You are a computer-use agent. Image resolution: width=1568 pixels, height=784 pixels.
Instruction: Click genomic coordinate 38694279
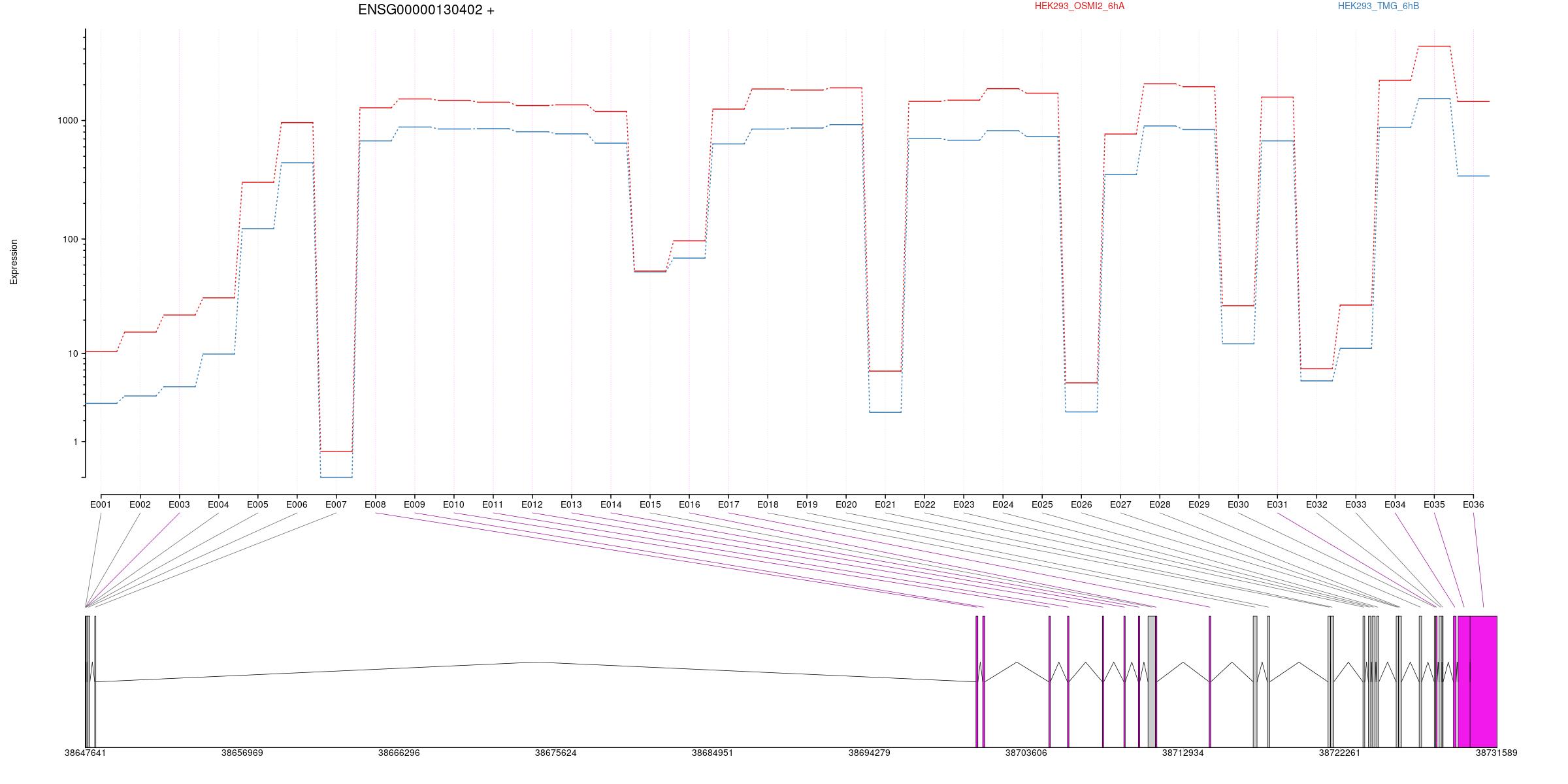tap(869, 753)
